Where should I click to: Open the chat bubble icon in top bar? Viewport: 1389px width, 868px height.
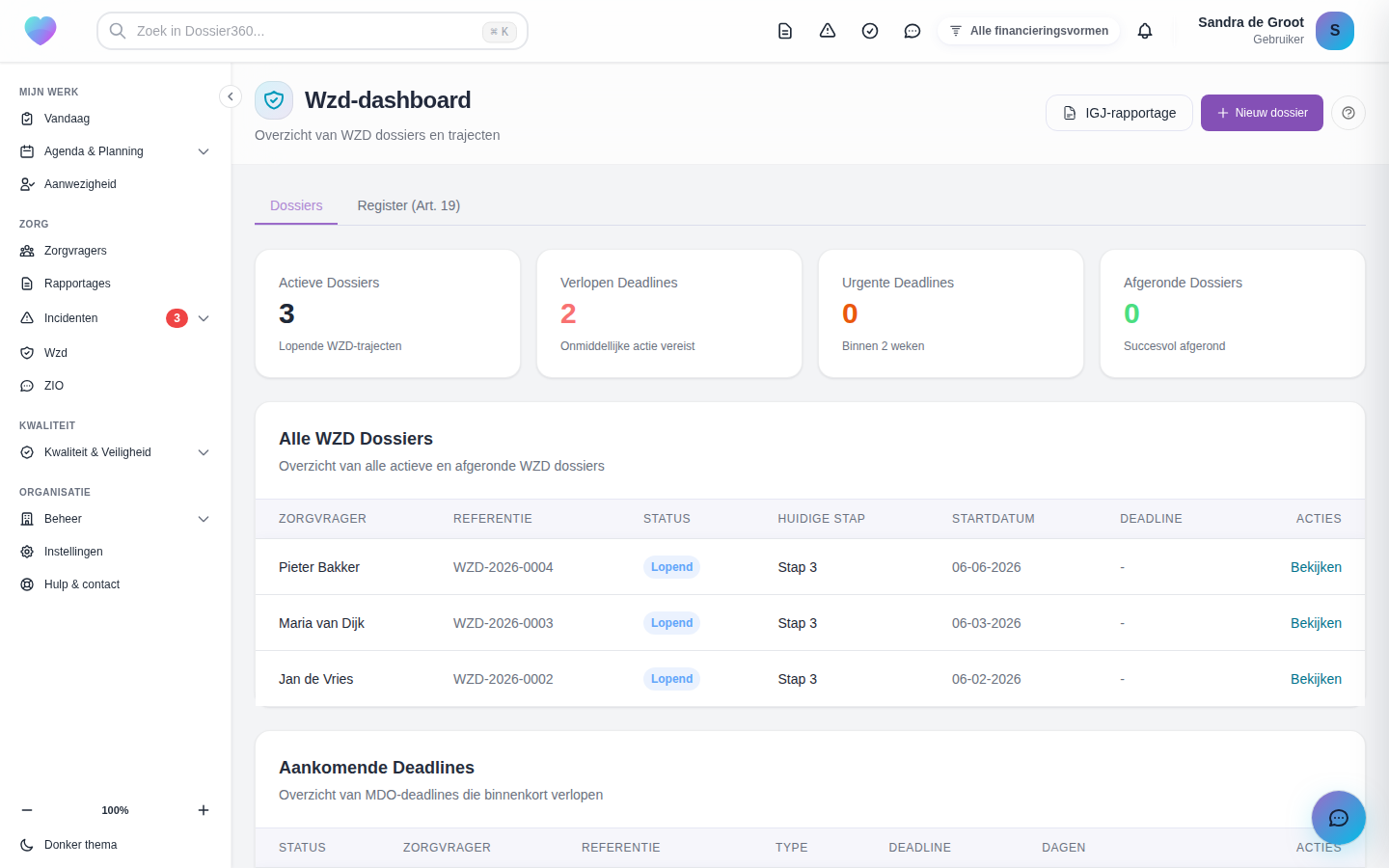click(x=912, y=31)
